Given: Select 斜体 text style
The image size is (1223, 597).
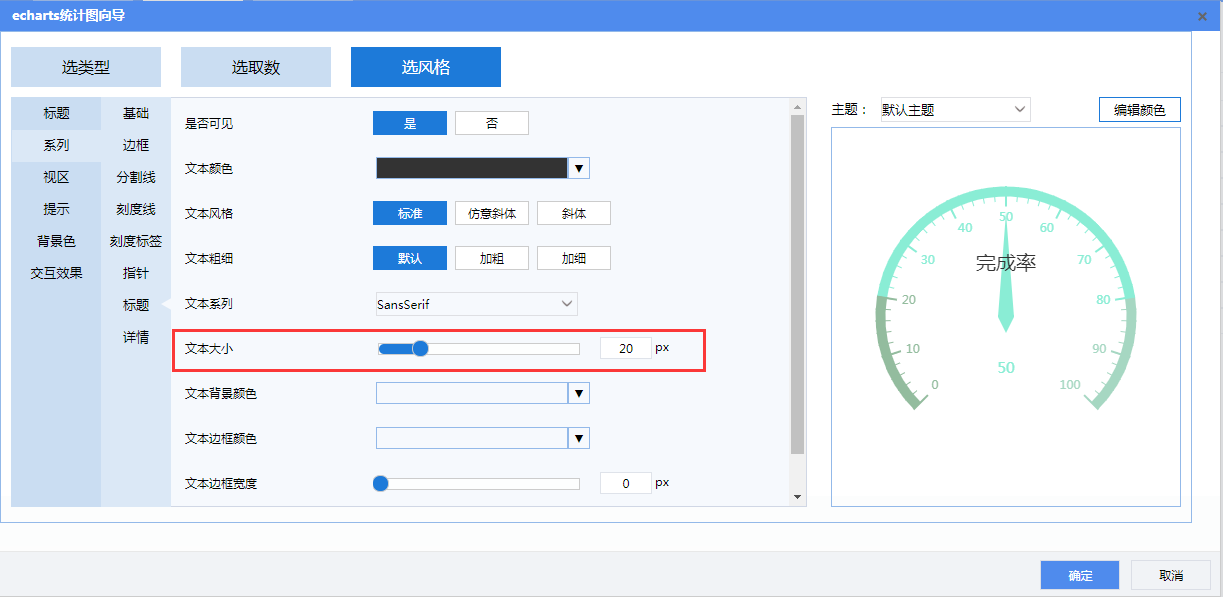Looking at the screenshot, I should click(x=573, y=213).
